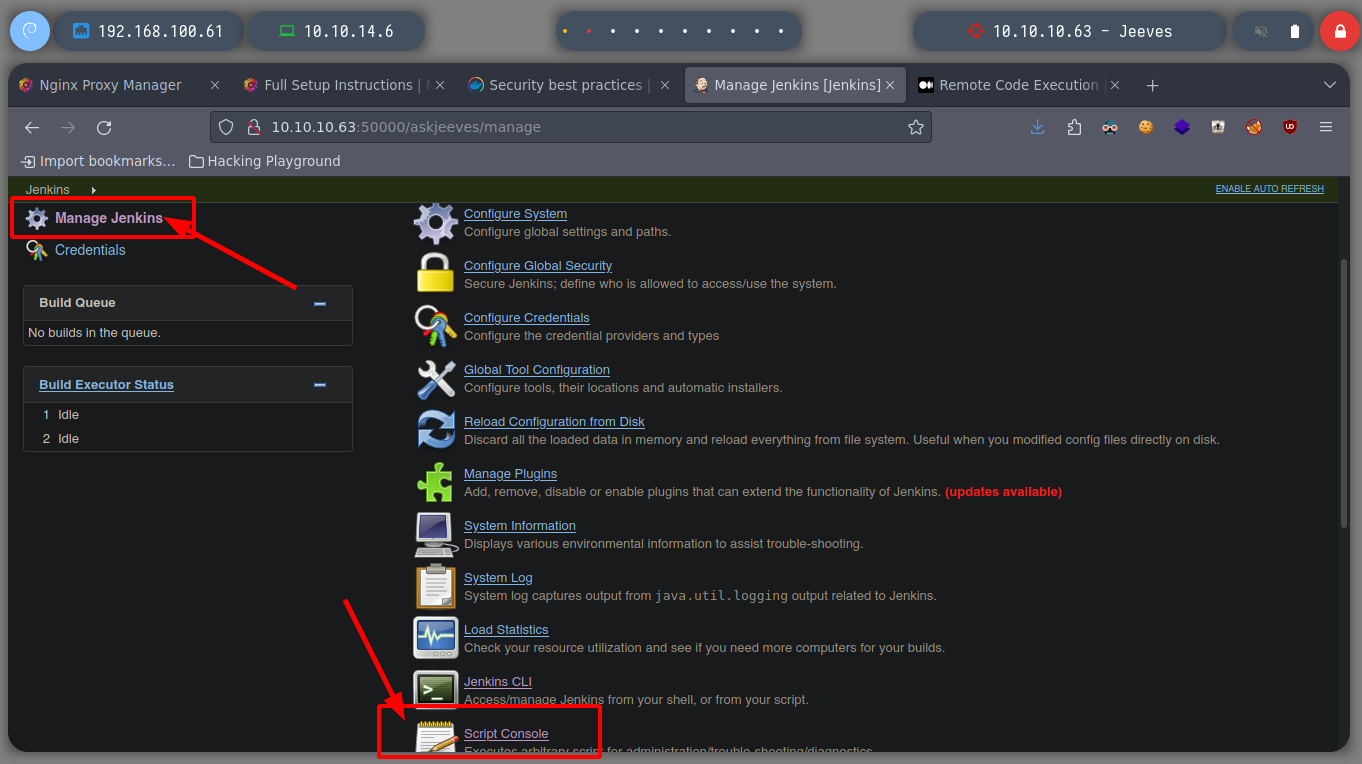The height and width of the screenshot is (764, 1362).
Task: Click the page vertical scrollbar
Action: pos(1344,394)
